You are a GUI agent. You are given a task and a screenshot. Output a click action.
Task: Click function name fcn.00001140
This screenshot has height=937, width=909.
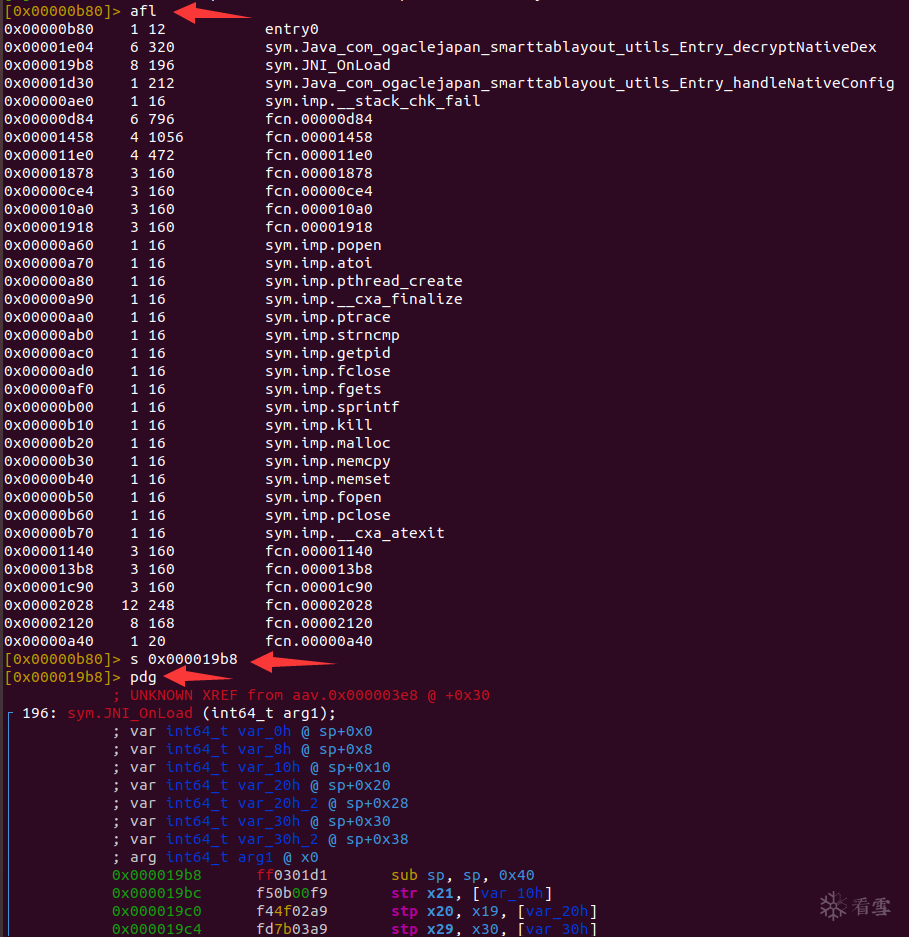(319, 551)
